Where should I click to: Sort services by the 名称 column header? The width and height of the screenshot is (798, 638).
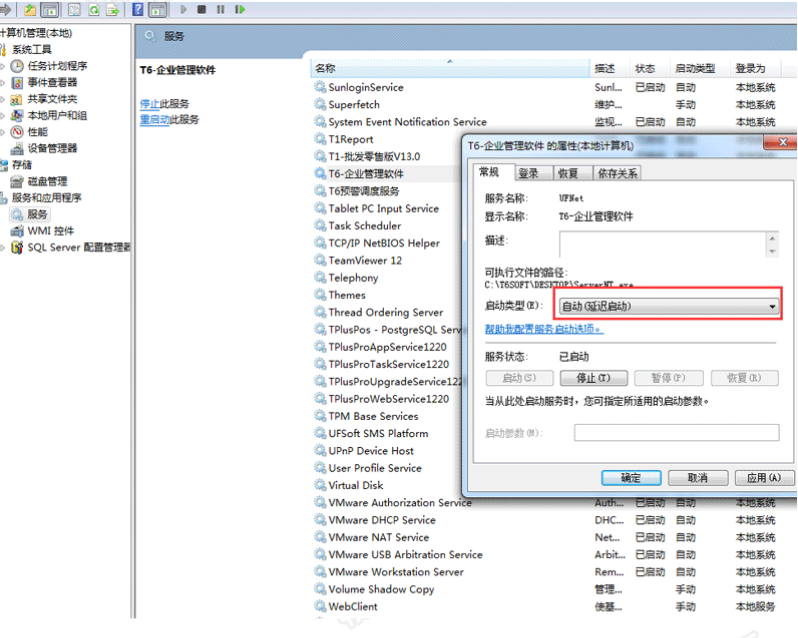pyautogui.click(x=450, y=68)
